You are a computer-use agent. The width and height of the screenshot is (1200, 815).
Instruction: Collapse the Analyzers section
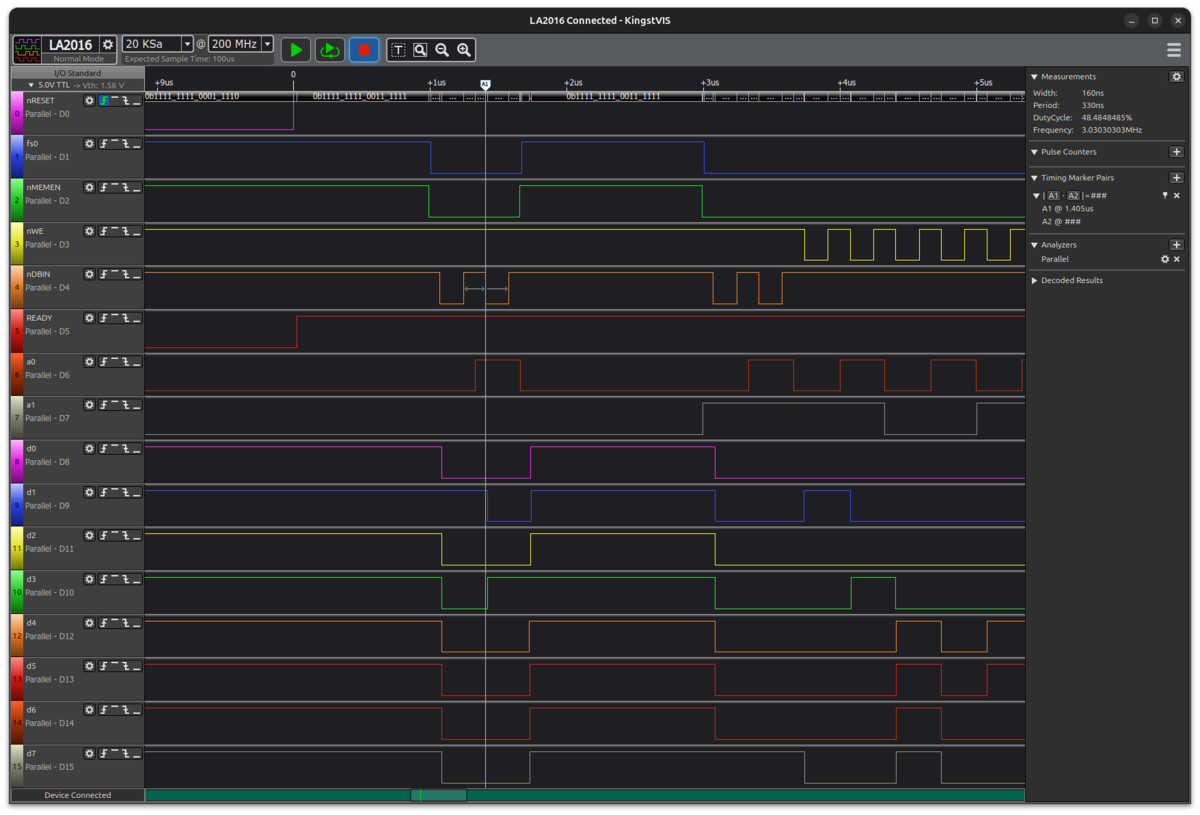pos(1035,245)
